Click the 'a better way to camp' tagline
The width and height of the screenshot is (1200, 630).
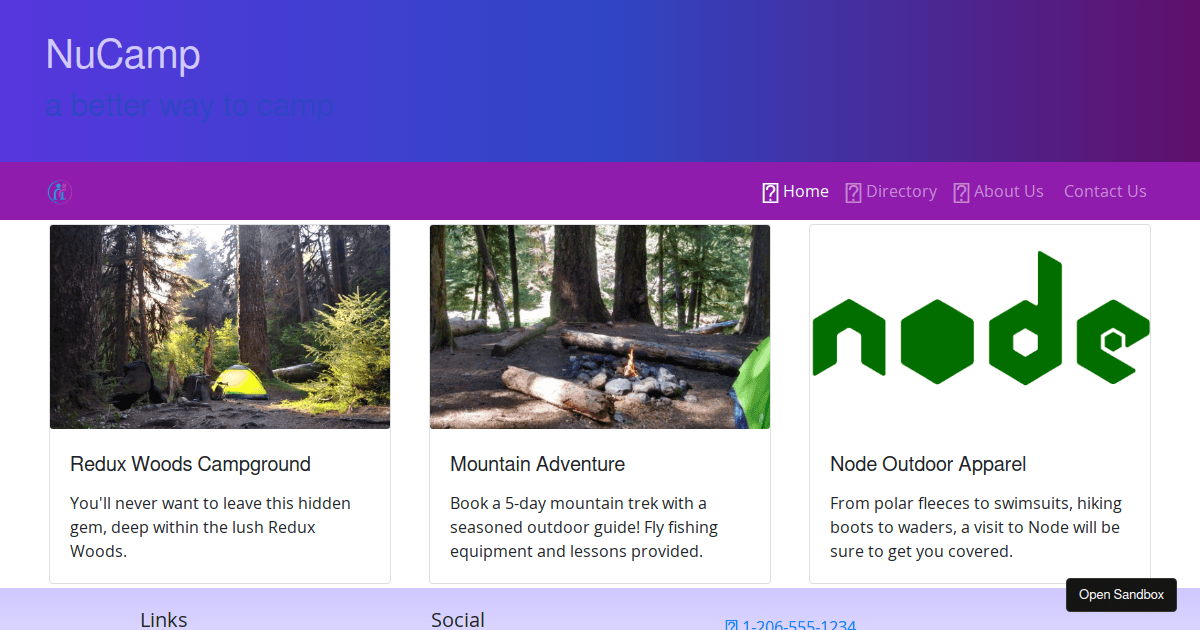coord(190,105)
